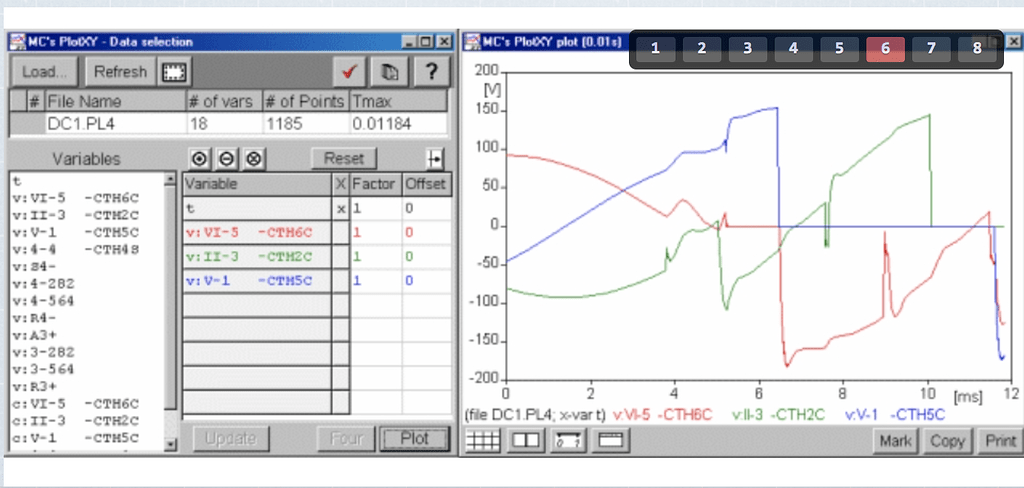Click the circled minus icon above the variable table
Screen dimensions: 1024x488
click(226, 158)
